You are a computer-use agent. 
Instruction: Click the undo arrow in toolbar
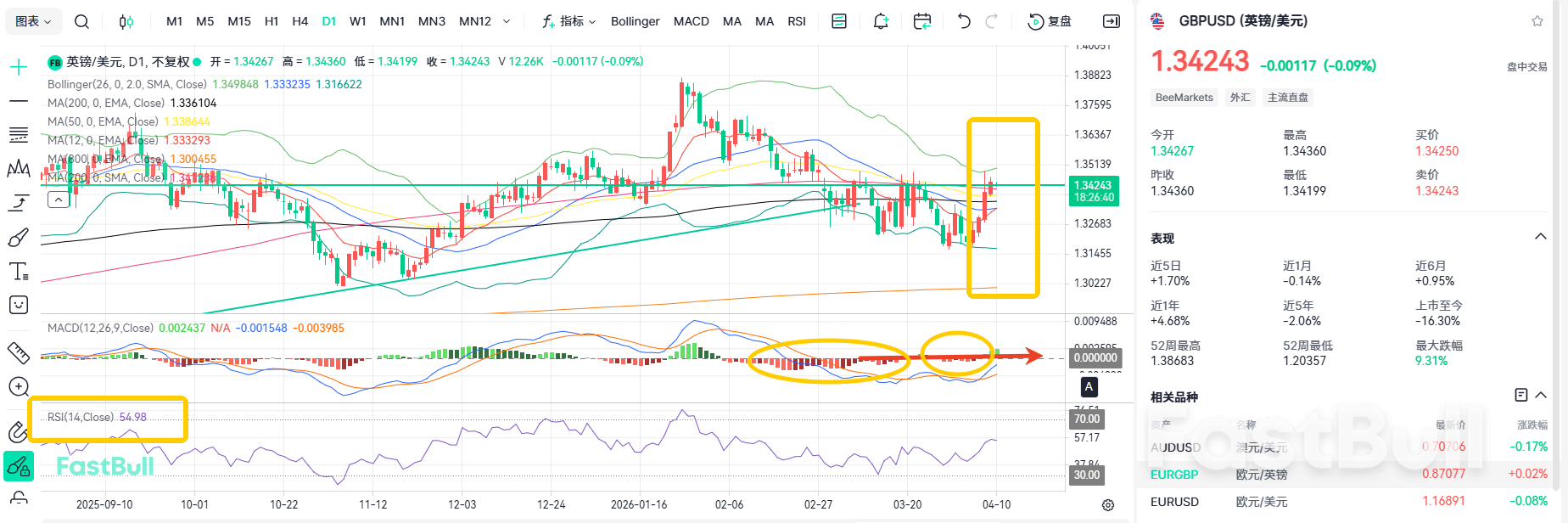pos(964,21)
